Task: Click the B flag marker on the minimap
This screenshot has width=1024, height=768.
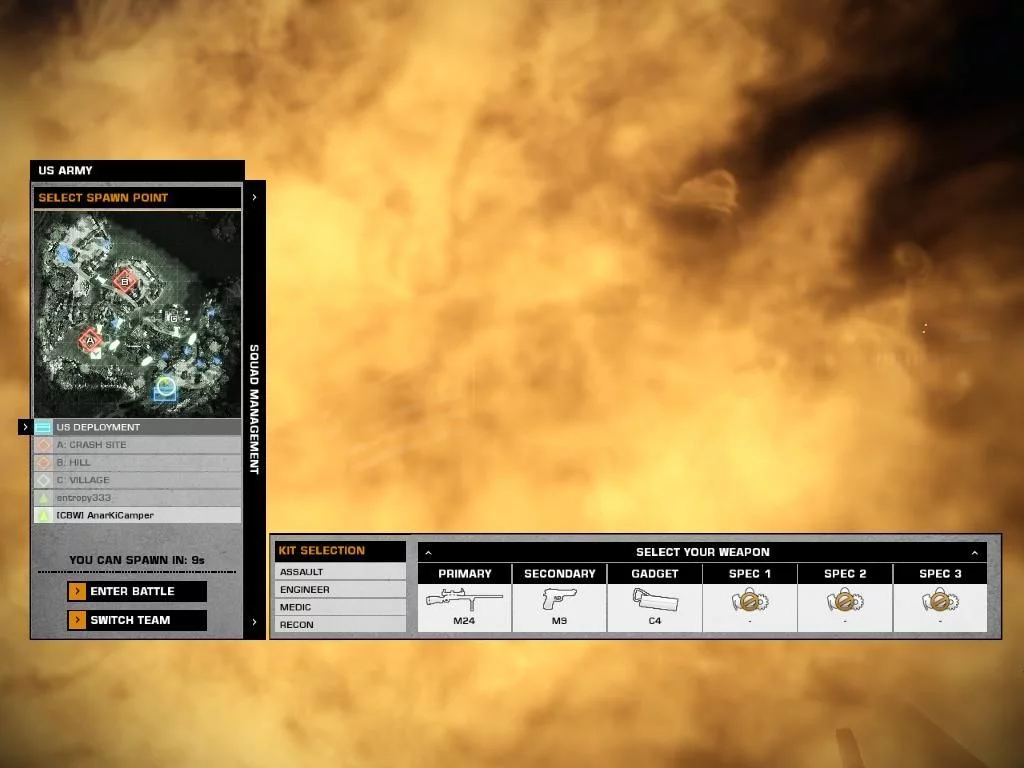Action: click(125, 281)
